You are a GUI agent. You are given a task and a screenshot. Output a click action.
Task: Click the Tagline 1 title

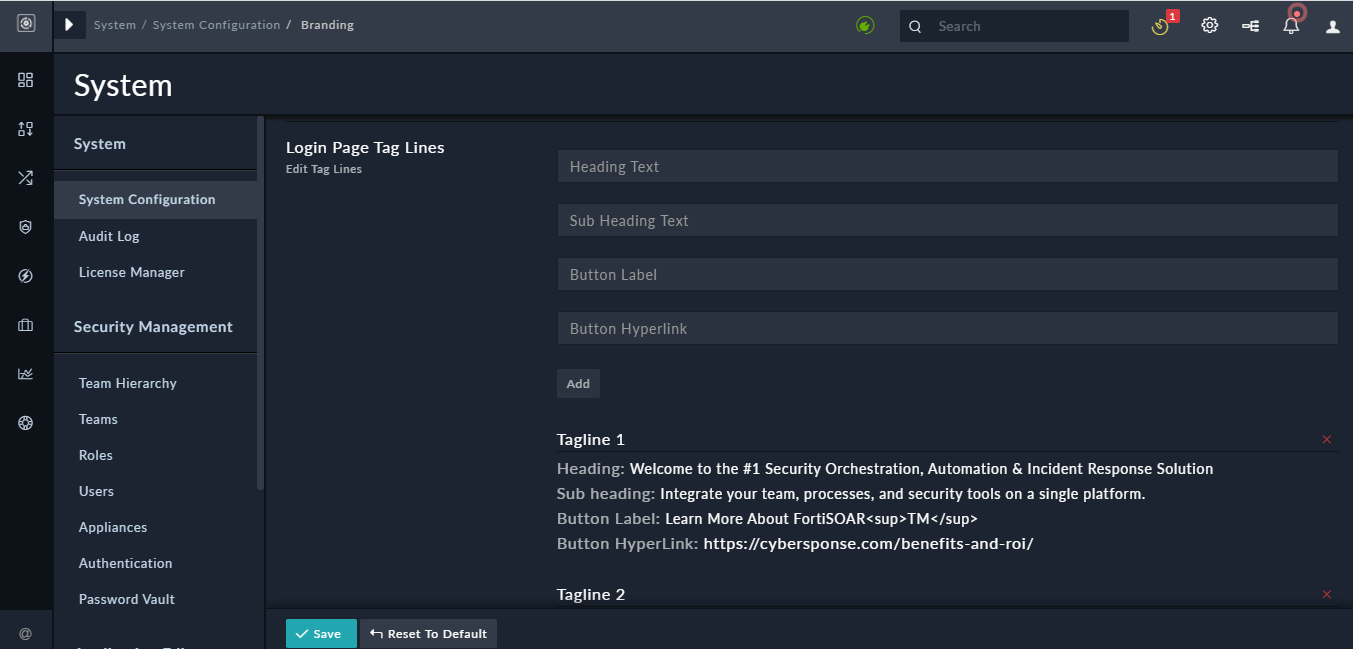tap(591, 439)
